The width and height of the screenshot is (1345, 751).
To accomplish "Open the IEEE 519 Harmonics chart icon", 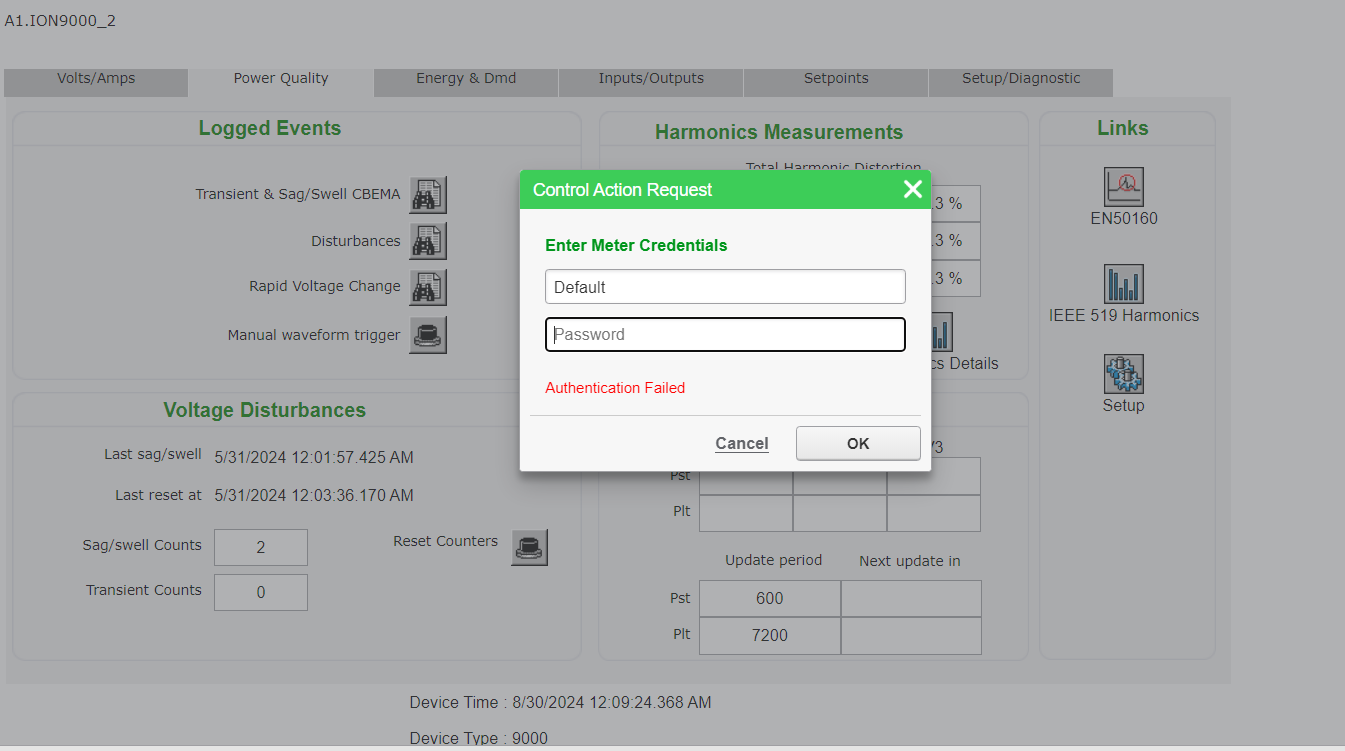I will pos(1123,284).
